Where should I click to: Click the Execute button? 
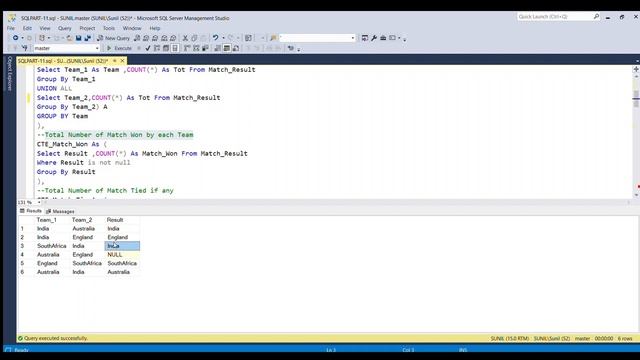pos(119,48)
